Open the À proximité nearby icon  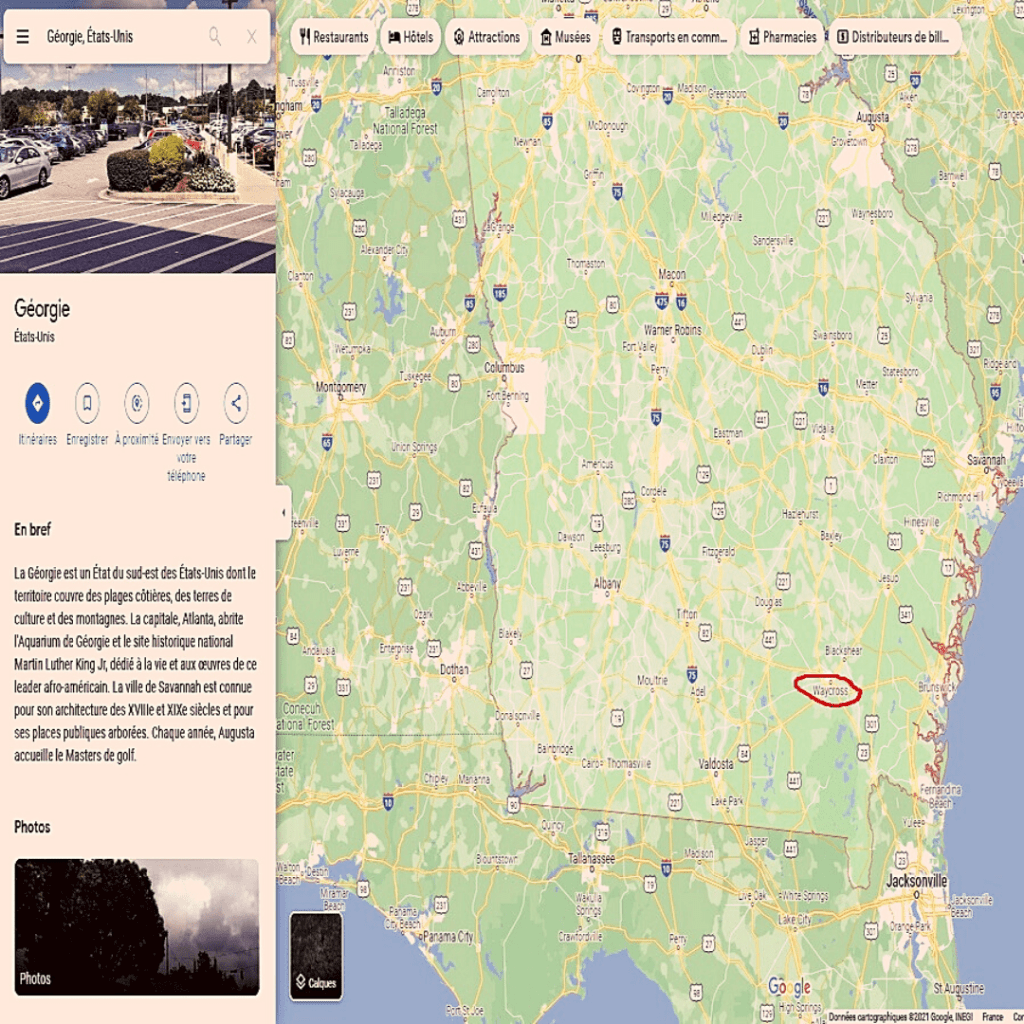pyautogui.click(x=136, y=403)
